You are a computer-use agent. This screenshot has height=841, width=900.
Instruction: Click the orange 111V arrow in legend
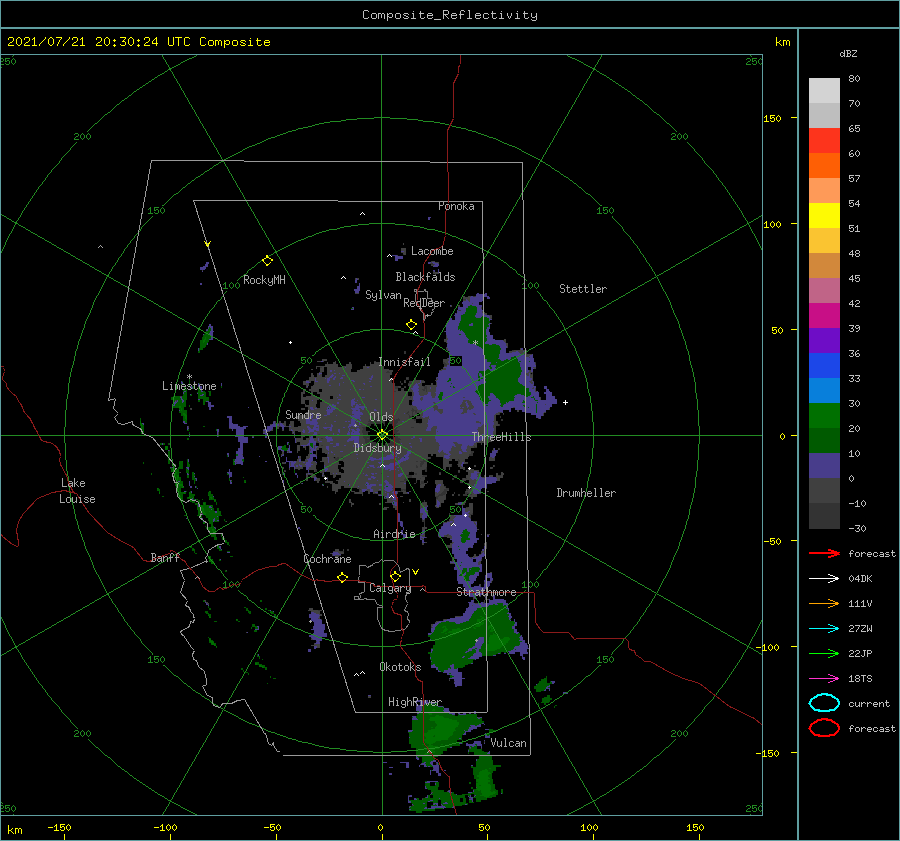pos(824,603)
